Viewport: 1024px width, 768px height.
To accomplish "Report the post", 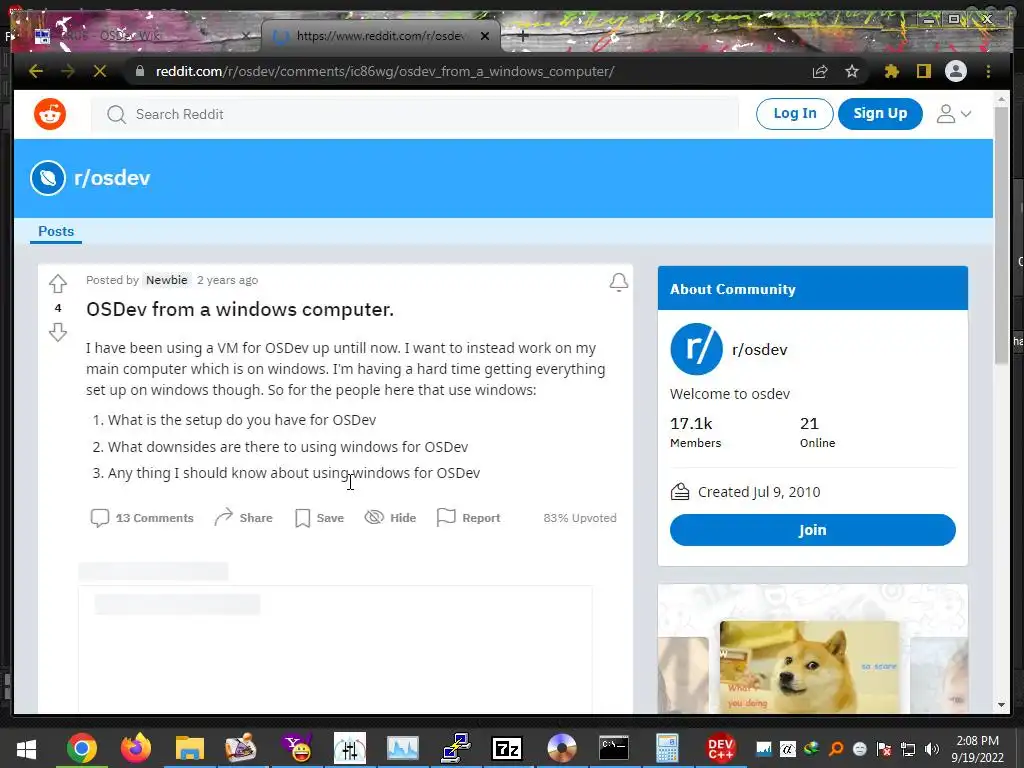I will pyautogui.click(x=468, y=518).
